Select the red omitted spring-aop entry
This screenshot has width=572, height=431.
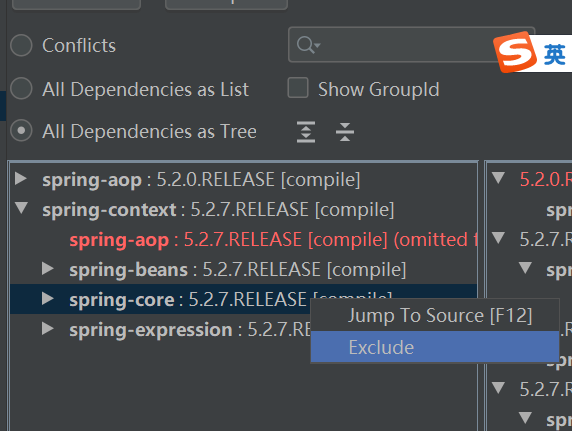[273, 240]
